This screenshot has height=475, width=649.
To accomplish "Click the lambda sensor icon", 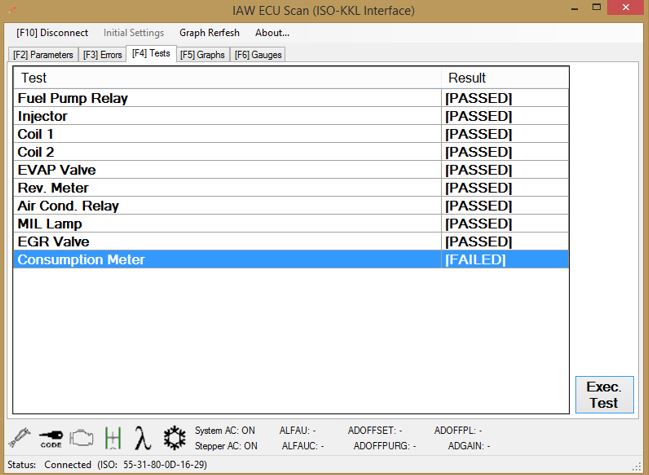I will click(x=143, y=438).
